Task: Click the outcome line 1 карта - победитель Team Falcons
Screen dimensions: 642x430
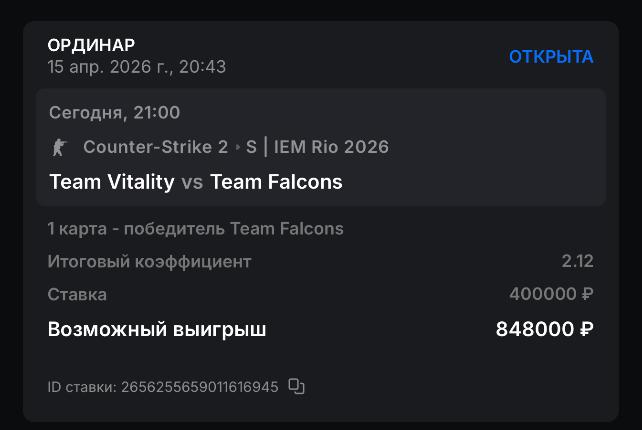Action: pos(195,229)
